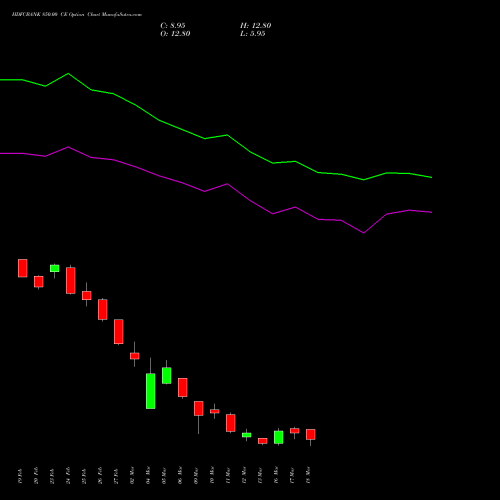Select the 18 Mar date label
Viewport: 500px width, 500px height.
coord(308,475)
